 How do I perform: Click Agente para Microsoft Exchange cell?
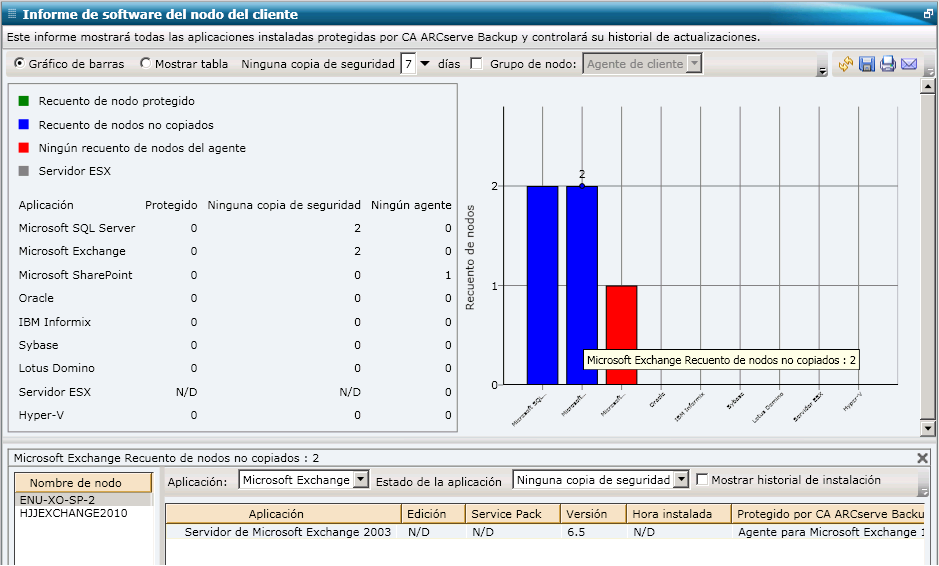pyautogui.click(x=831, y=532)
